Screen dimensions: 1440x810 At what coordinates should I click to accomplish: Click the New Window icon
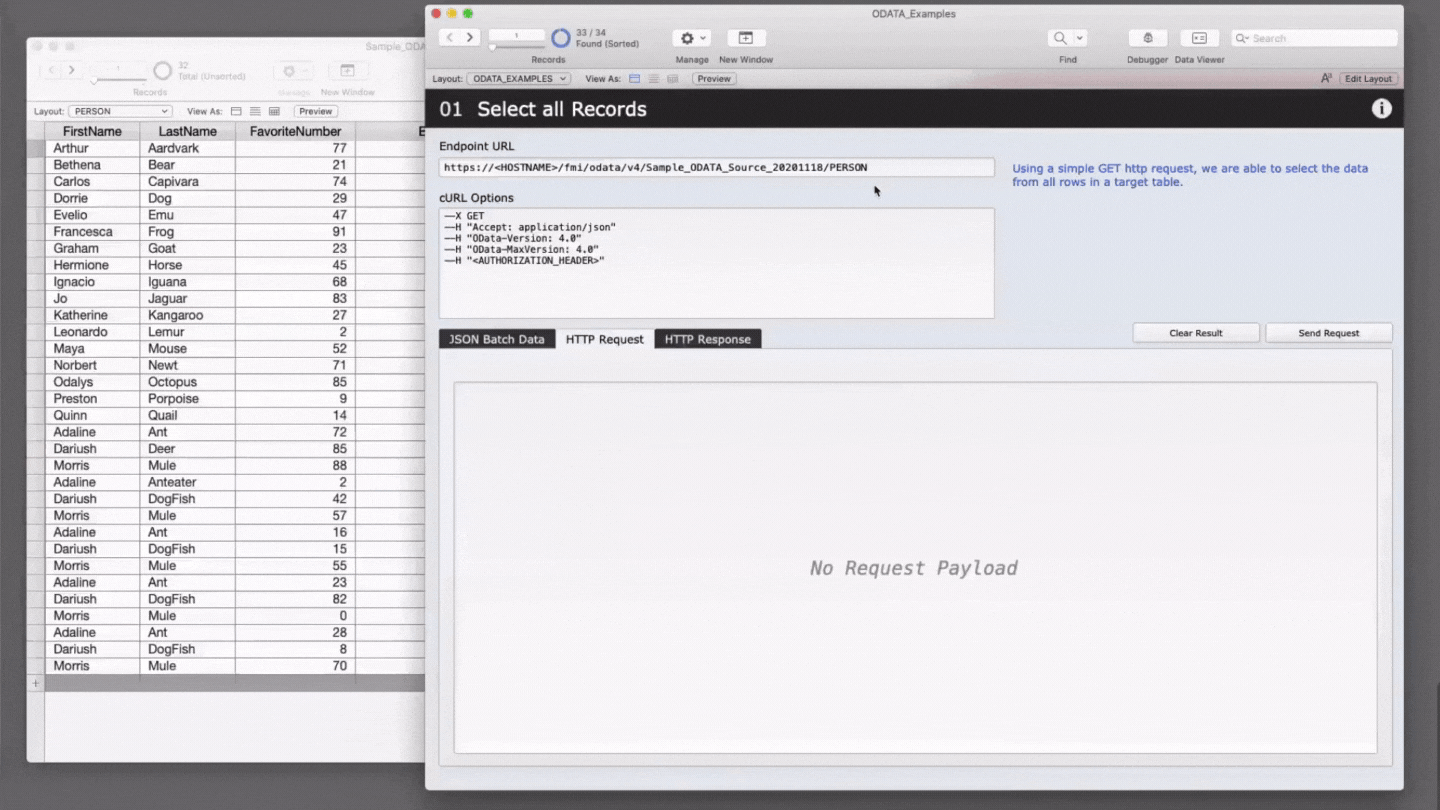coord(745,37)
